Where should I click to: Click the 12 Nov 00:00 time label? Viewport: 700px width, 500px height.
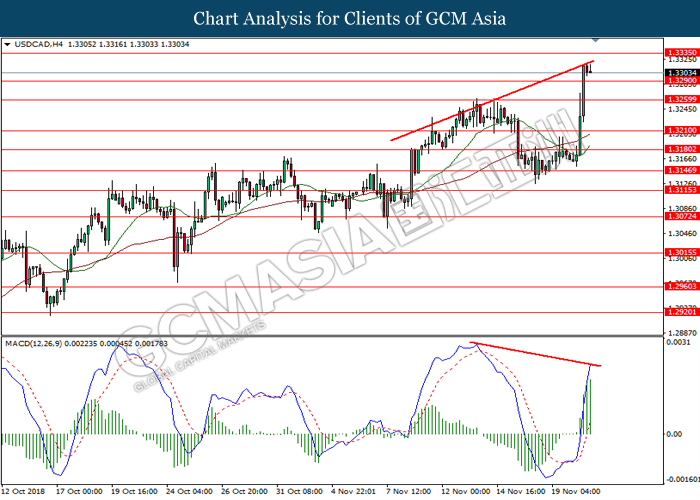[466, 492]
